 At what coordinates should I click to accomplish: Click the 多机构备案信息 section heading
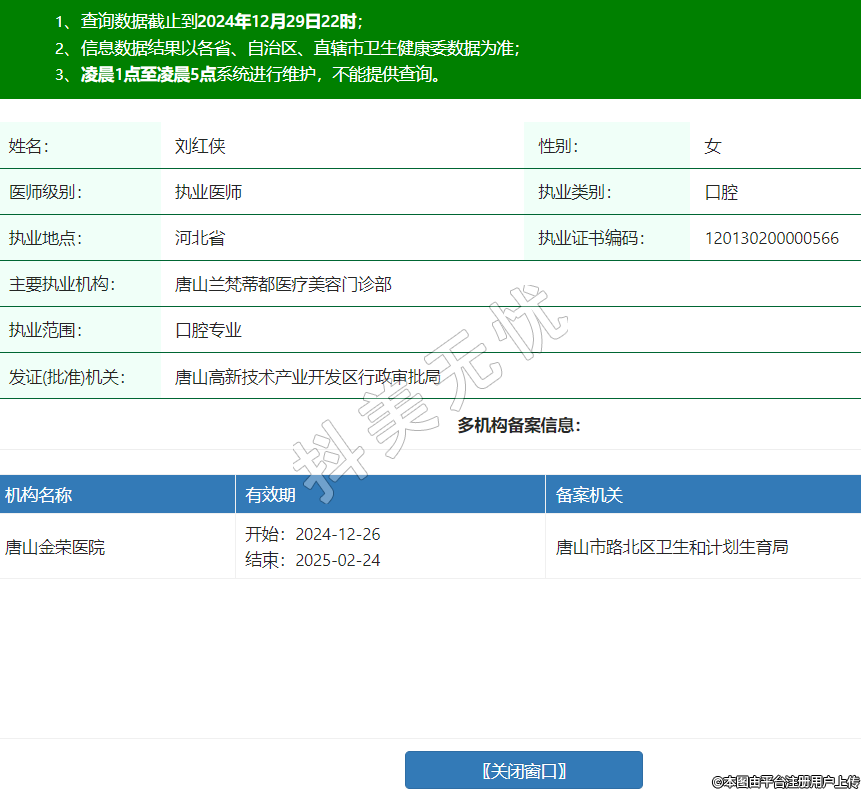click(x=519, y=425)
